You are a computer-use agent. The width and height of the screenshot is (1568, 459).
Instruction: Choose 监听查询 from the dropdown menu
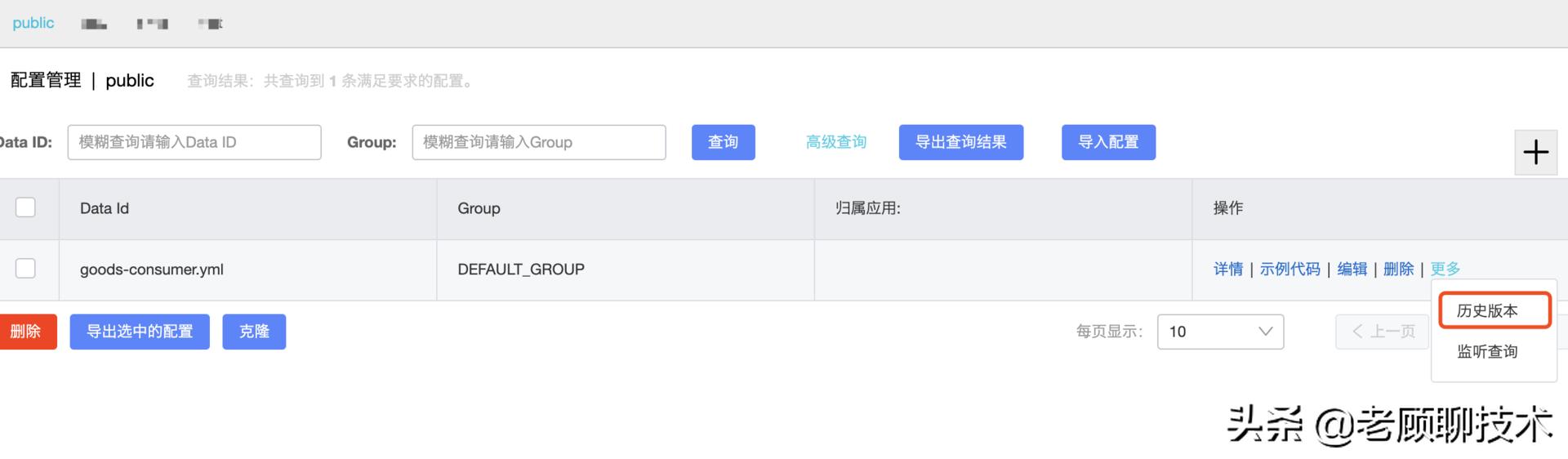pyautogui.click(x=1487, y=351)
